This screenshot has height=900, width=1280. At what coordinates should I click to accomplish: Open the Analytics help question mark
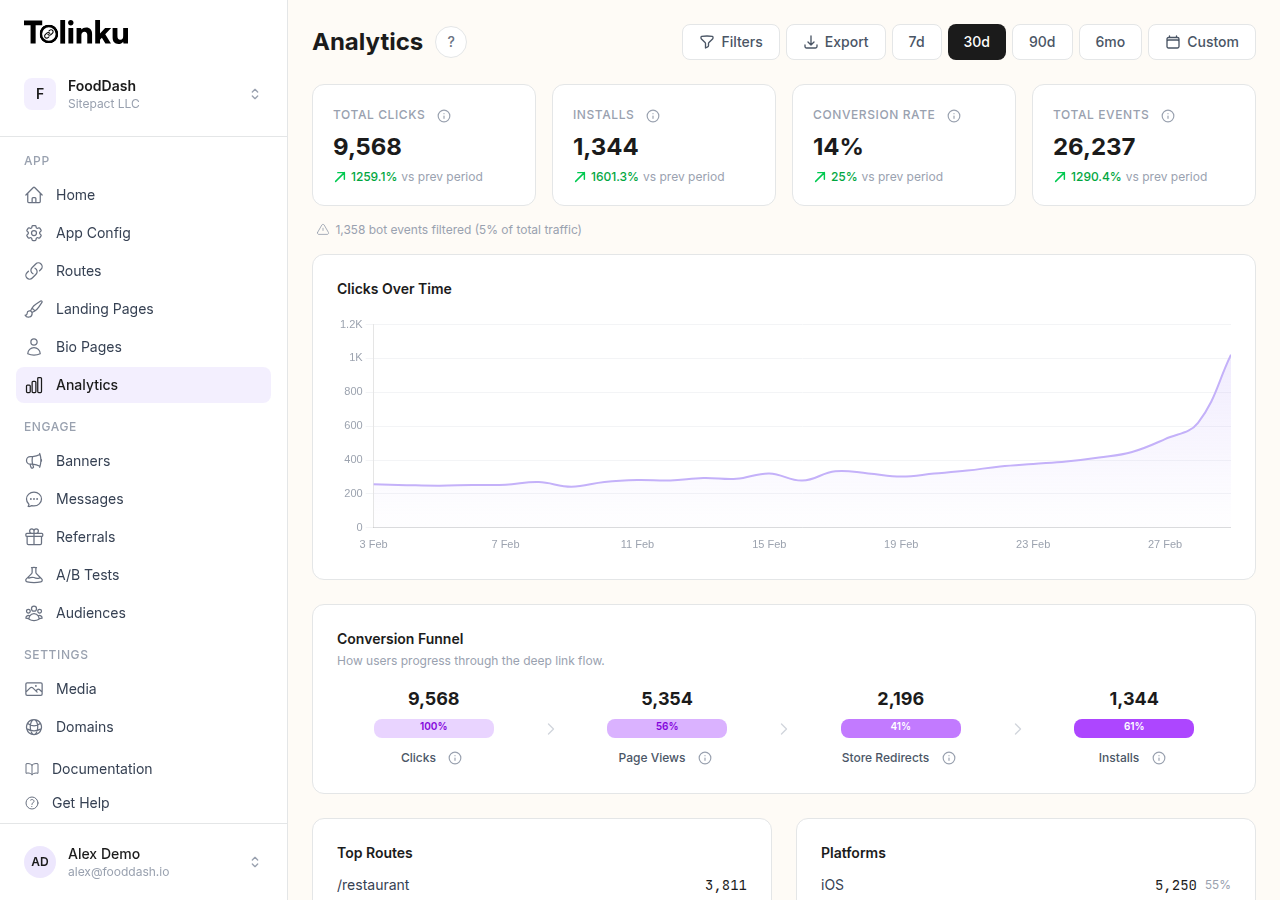pyautogui.click(x=451, y=42)
